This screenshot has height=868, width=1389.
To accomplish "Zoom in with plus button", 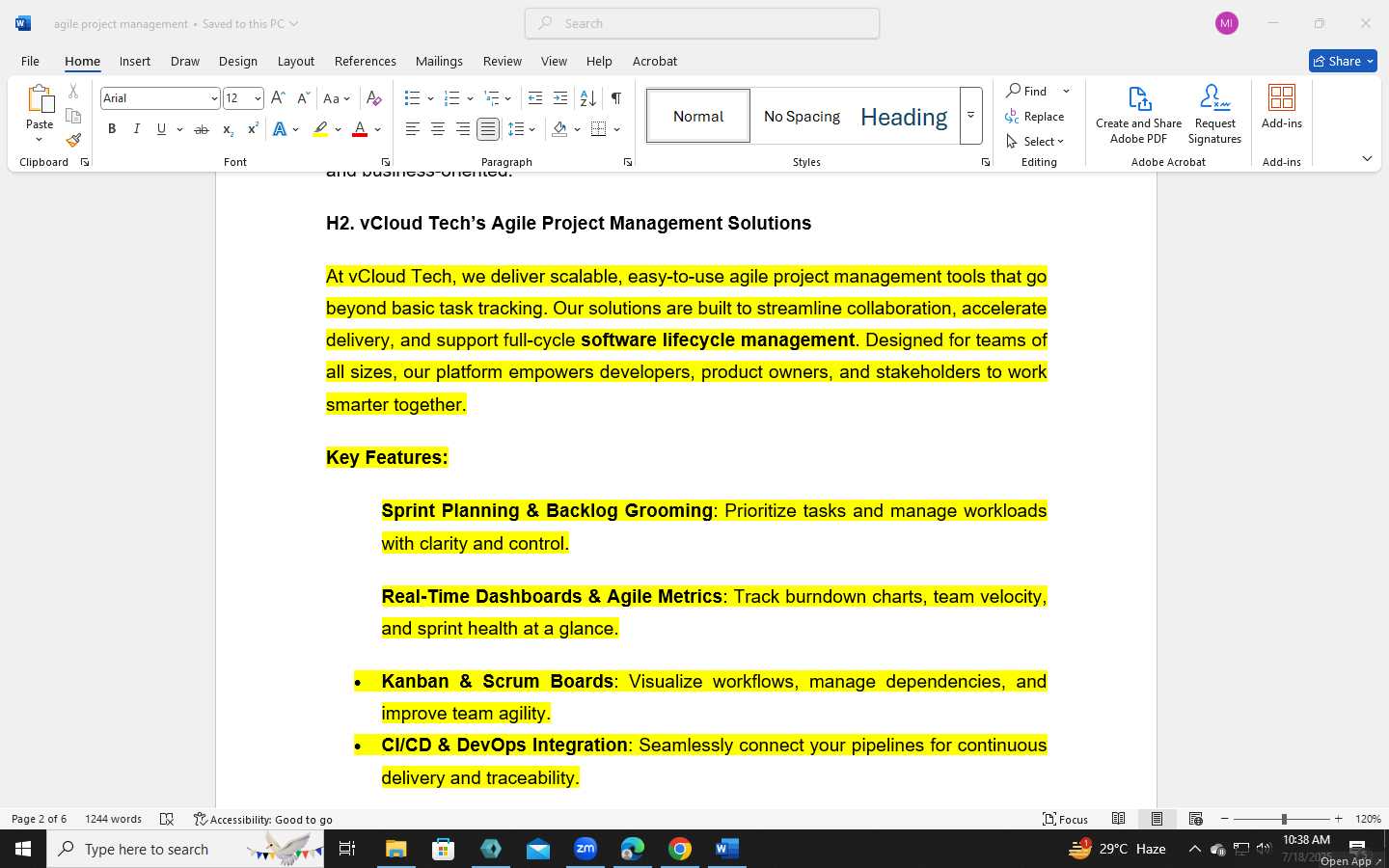I will [1338, 819].
